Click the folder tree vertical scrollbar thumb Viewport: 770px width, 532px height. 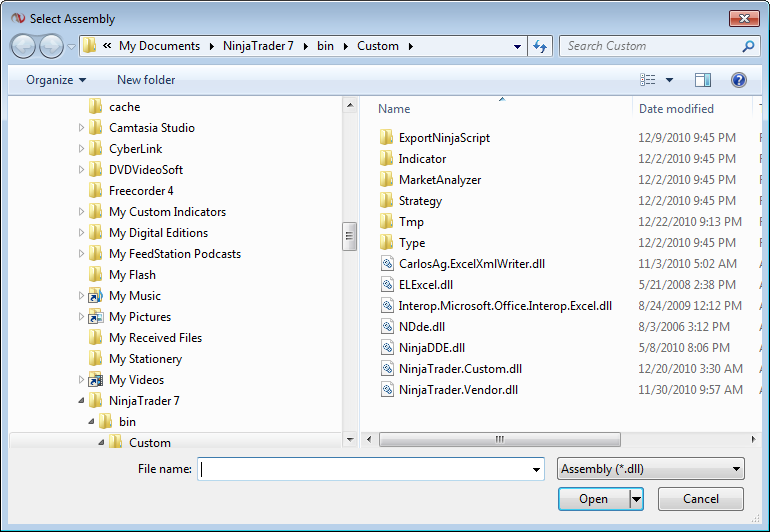click(349, 236)
